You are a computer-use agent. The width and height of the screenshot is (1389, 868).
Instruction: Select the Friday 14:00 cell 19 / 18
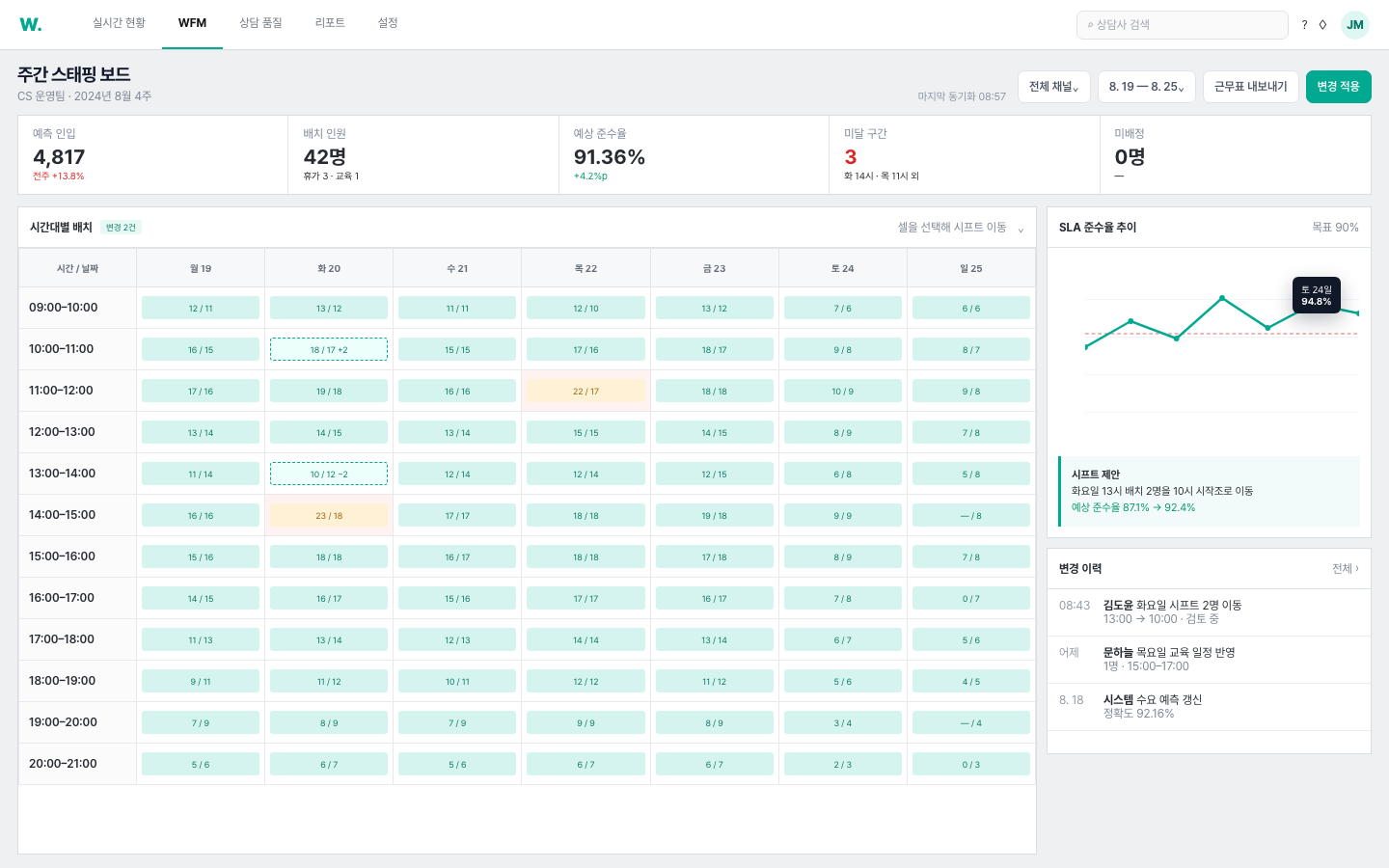pos(714,515)
